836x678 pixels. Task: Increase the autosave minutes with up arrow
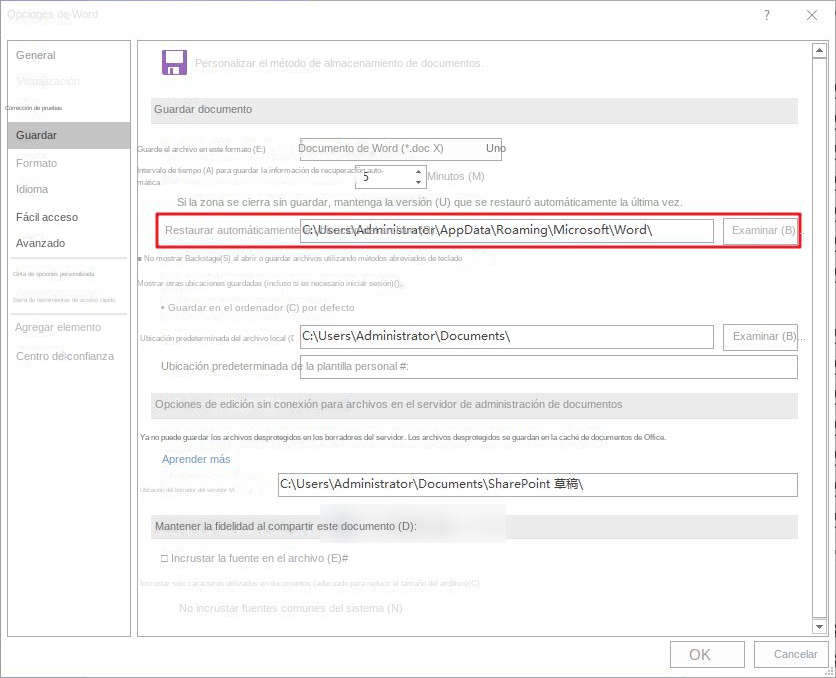click(419, 171)
